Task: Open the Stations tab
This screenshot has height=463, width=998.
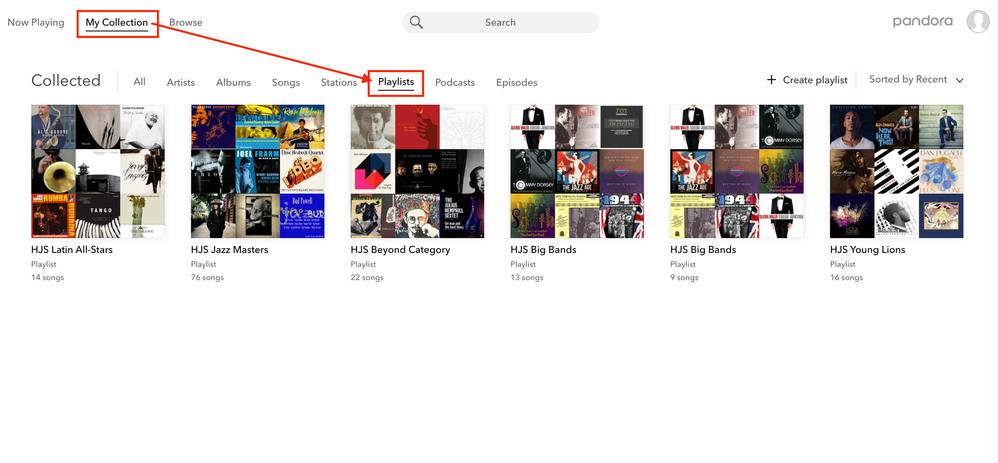Action: pos(339,82)
